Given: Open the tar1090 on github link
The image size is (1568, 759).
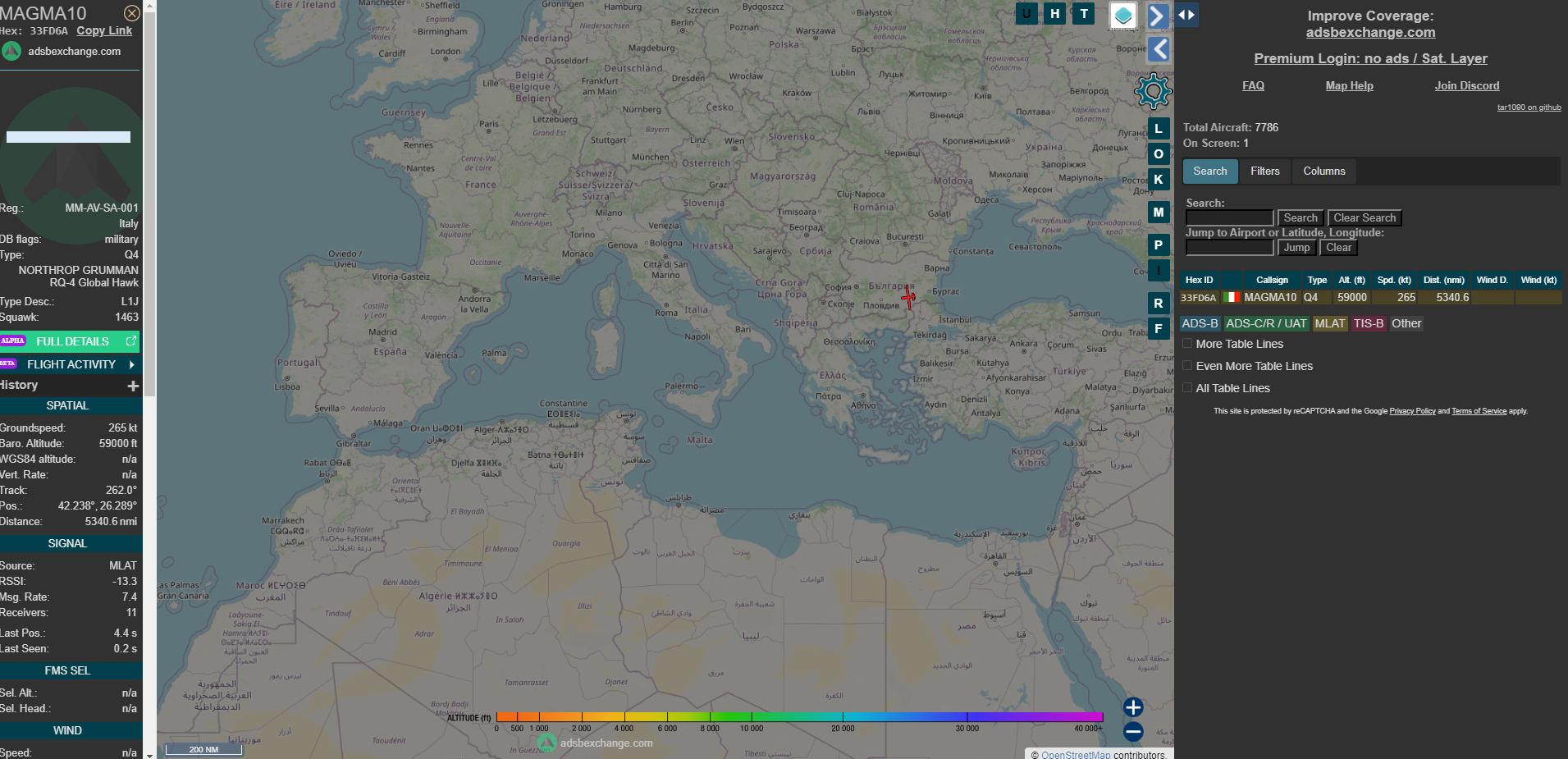Looking at the screenshot, I should coord(1529,107).
